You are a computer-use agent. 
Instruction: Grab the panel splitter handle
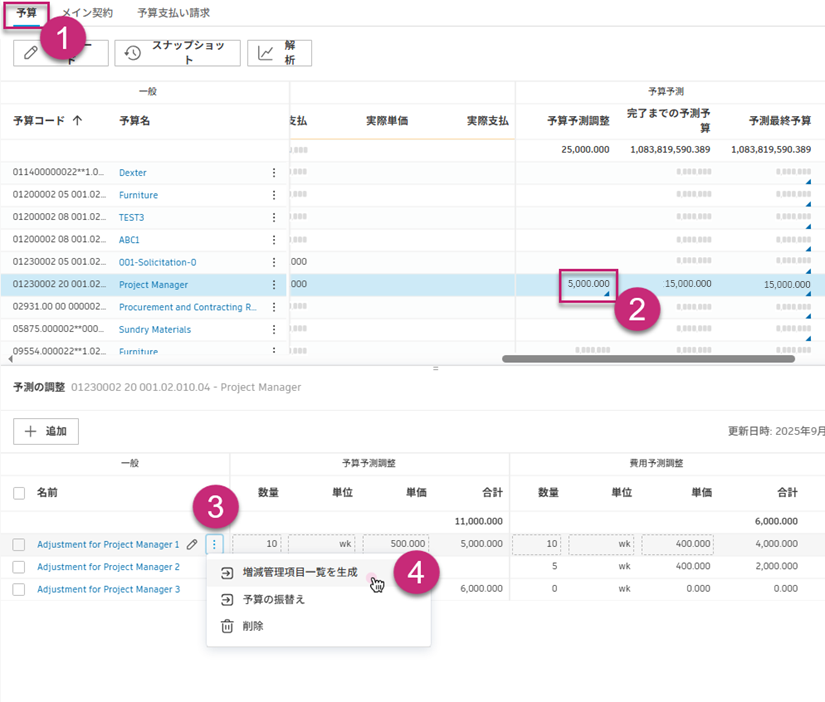tap(436, 368)
